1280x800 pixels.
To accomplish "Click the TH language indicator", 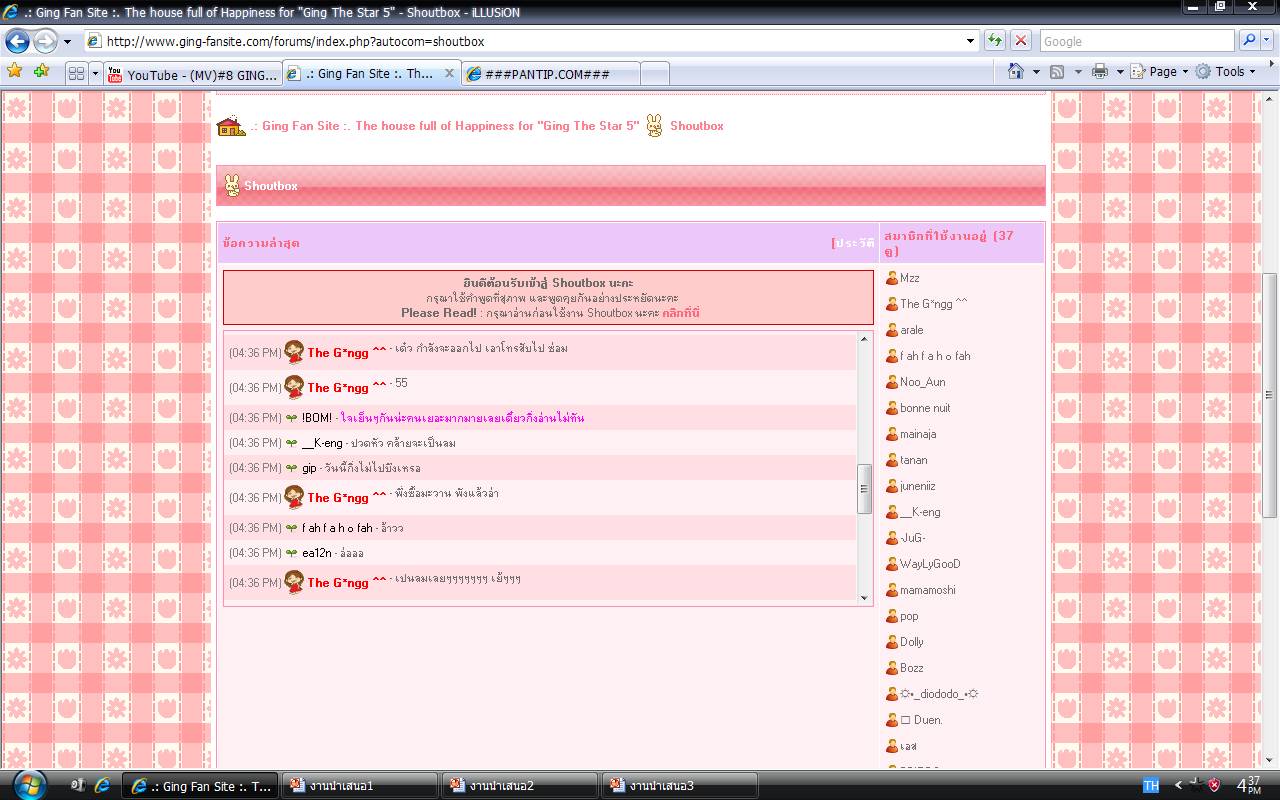I will [x=1151, y=786].
